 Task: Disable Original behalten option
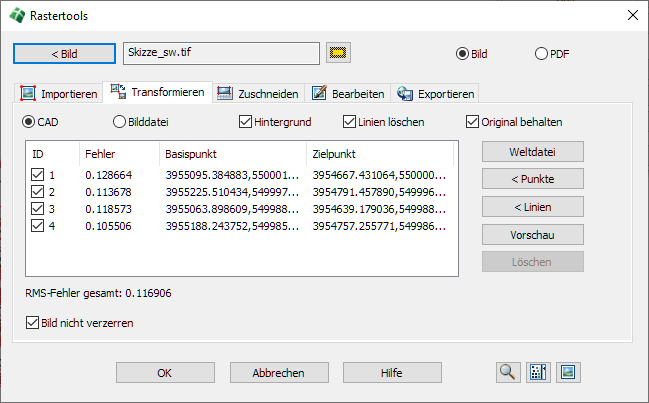(473, 122)
